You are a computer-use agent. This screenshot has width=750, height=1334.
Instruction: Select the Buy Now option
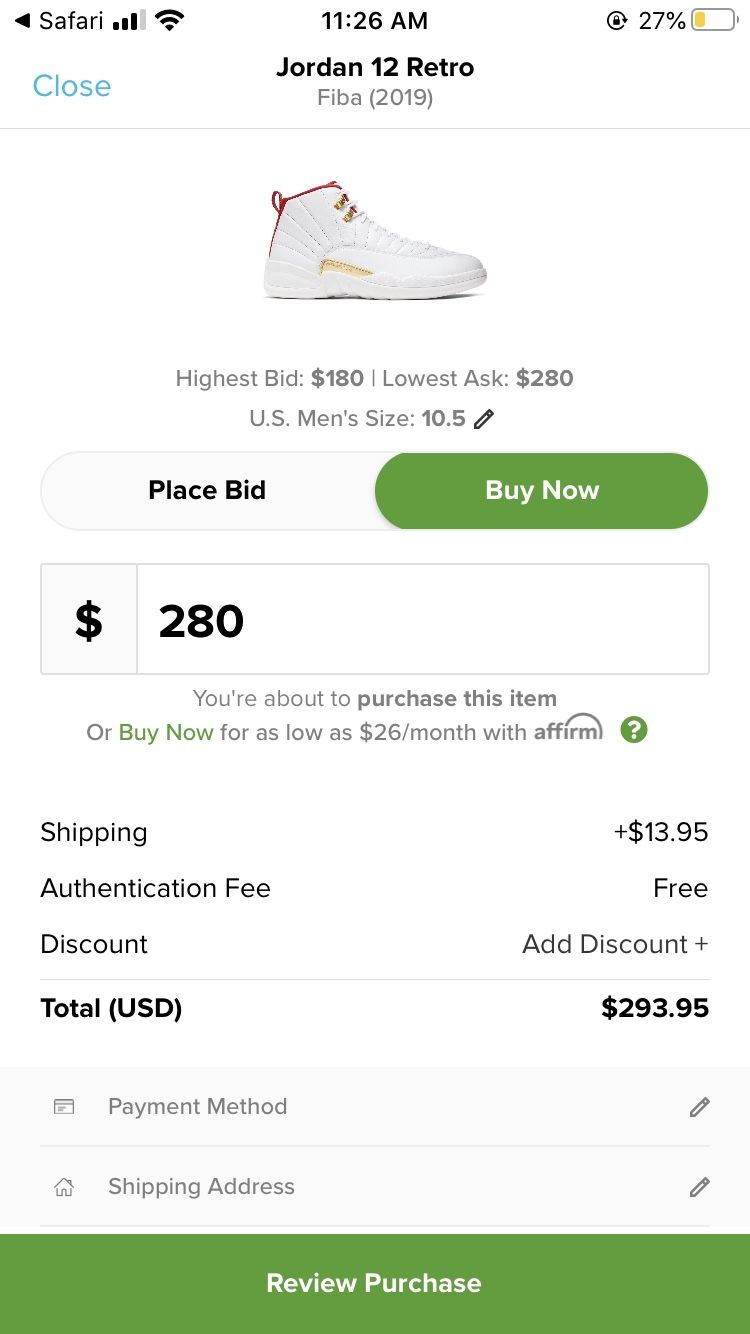pos(541,490)
